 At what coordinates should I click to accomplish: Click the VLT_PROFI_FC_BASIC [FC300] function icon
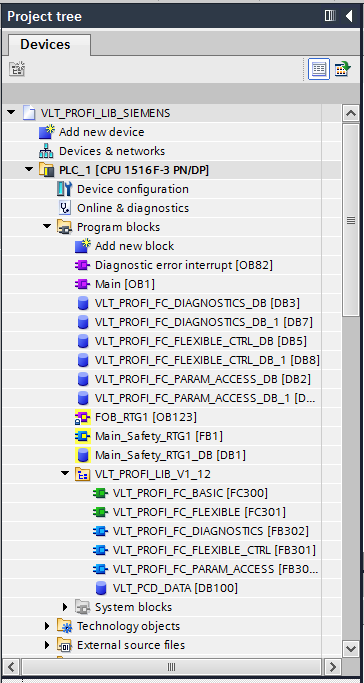coord(100,493)
